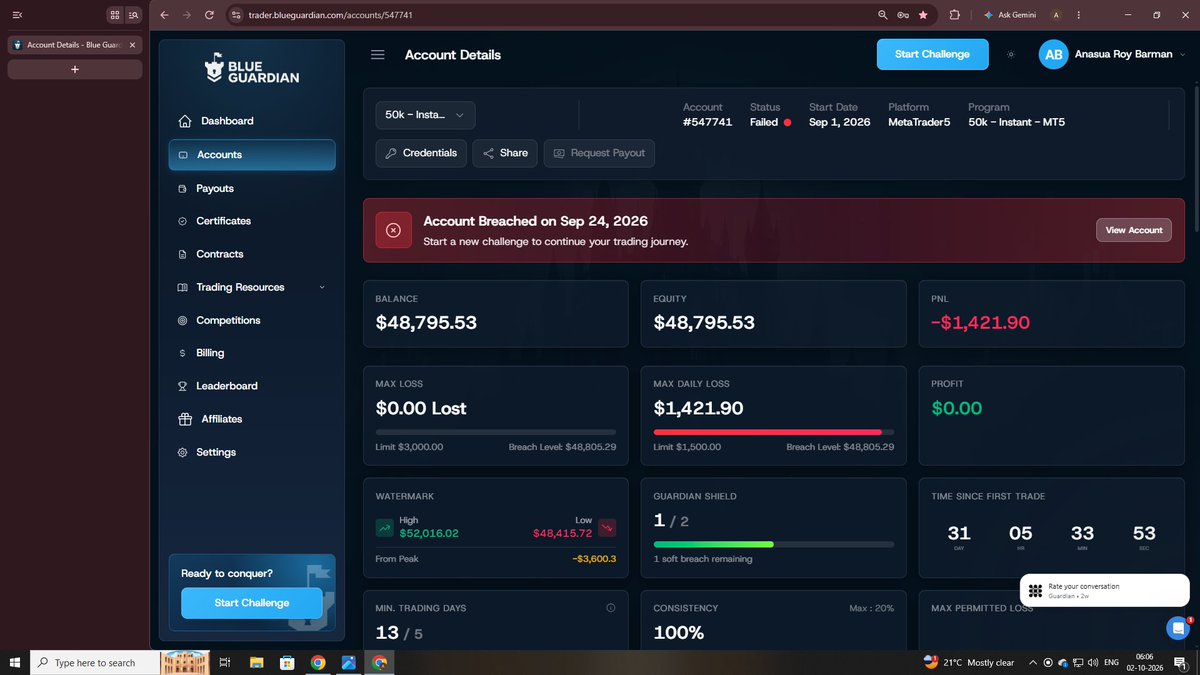This screenshot has height=675, width=1200.
Task: Click the tab groups grid icon
Action: pyautogui.click(x=115, y=16)
